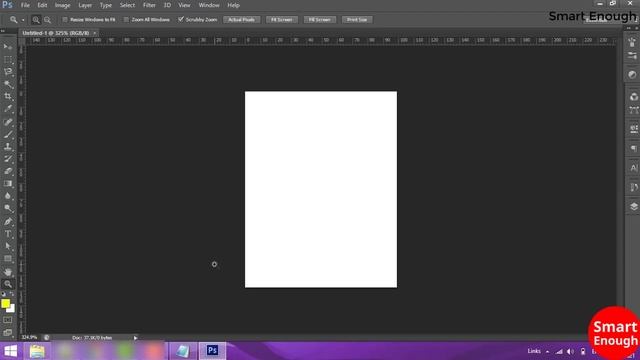The width and height of the screenshot is (640, 360).
Task: Select the Path Selection tool
Action: 8,246
